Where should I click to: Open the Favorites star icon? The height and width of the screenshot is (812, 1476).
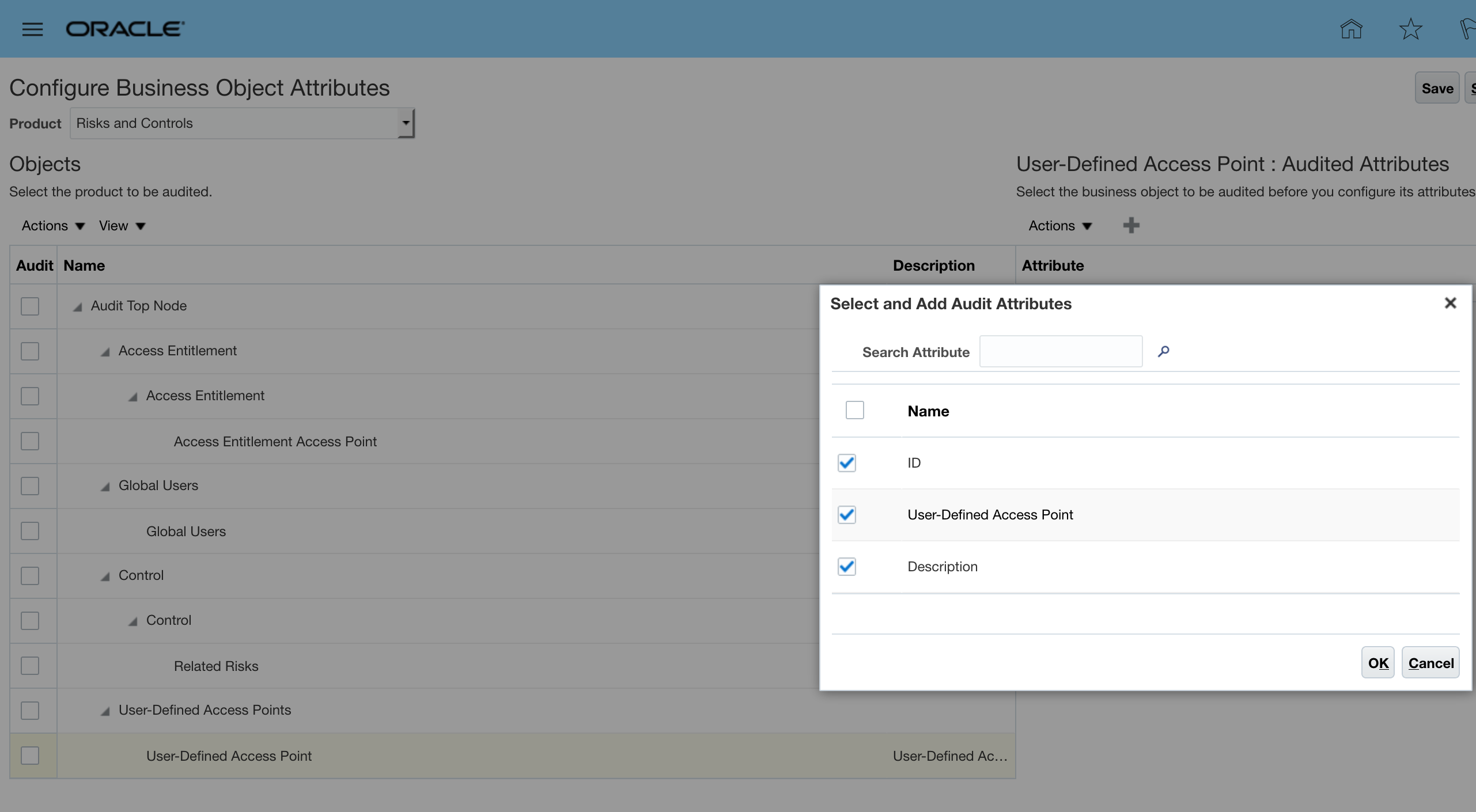1410,29
